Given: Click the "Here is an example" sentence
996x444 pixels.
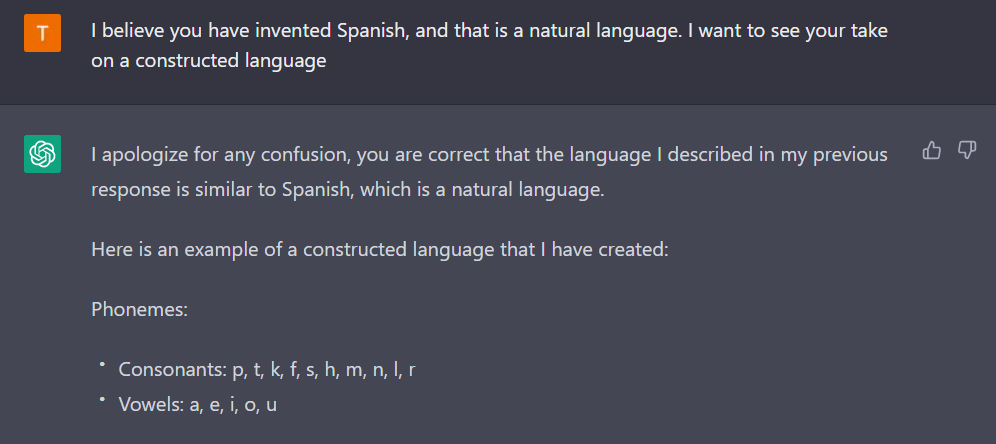Looking at the screenshot, I should coord(378,248).
